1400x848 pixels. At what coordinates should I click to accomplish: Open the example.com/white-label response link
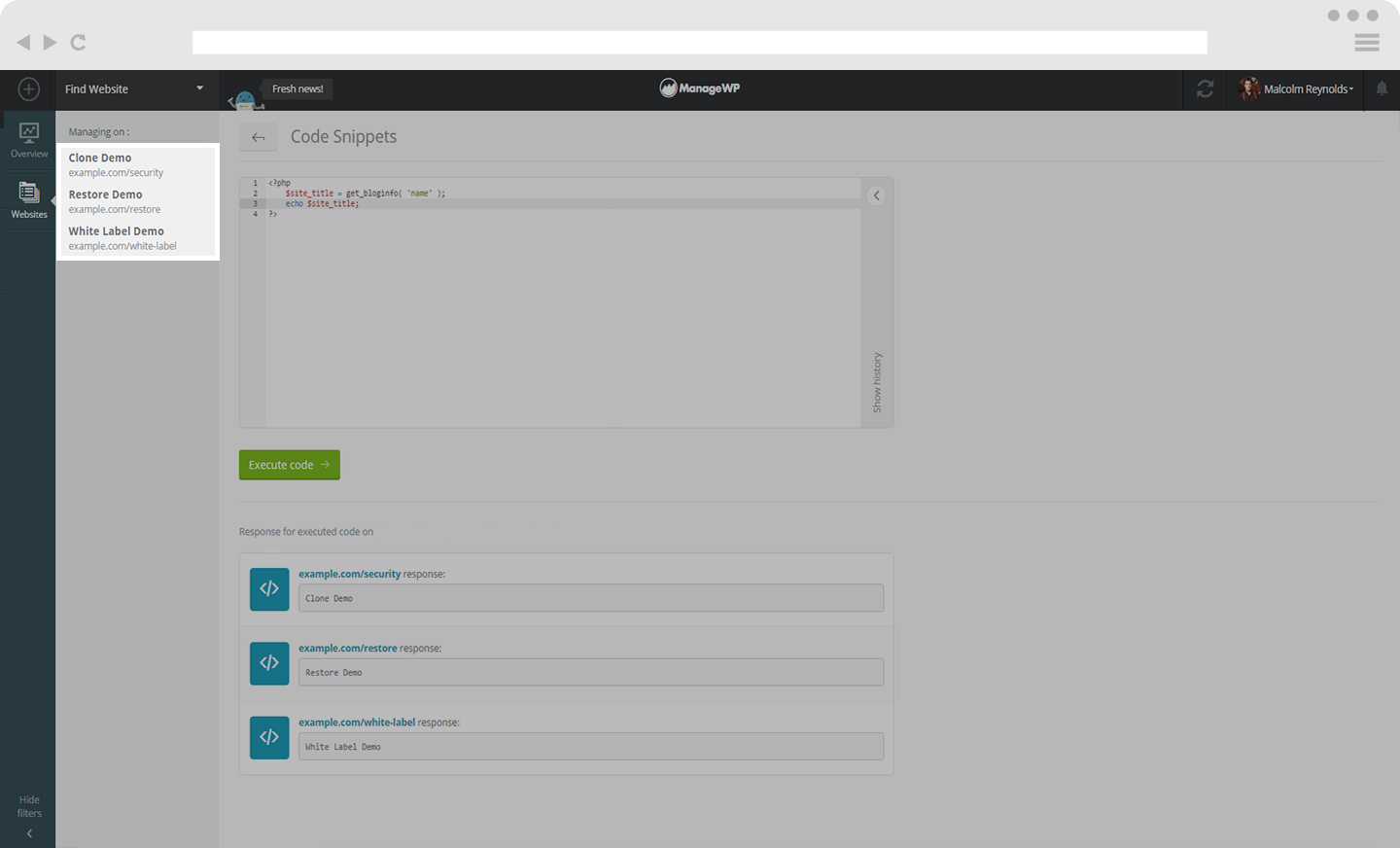pos(357,723)
